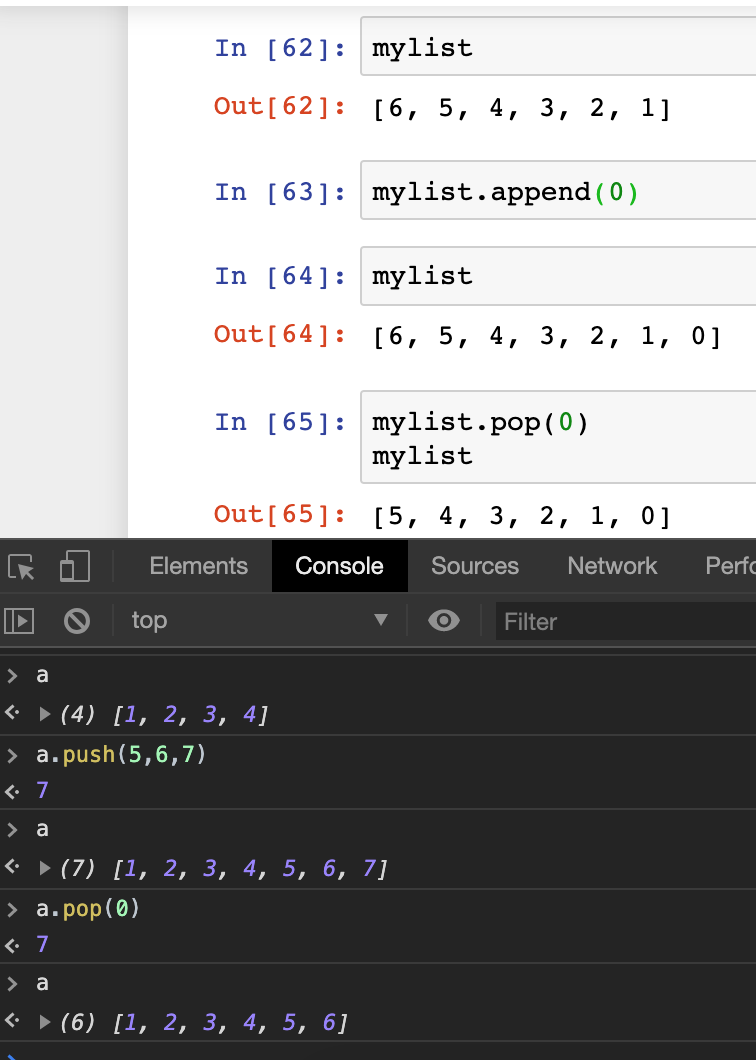Screen dimensions: 756x1060
Task: Select the mylist.pop(0) code cell
Action: coord(558,437)
